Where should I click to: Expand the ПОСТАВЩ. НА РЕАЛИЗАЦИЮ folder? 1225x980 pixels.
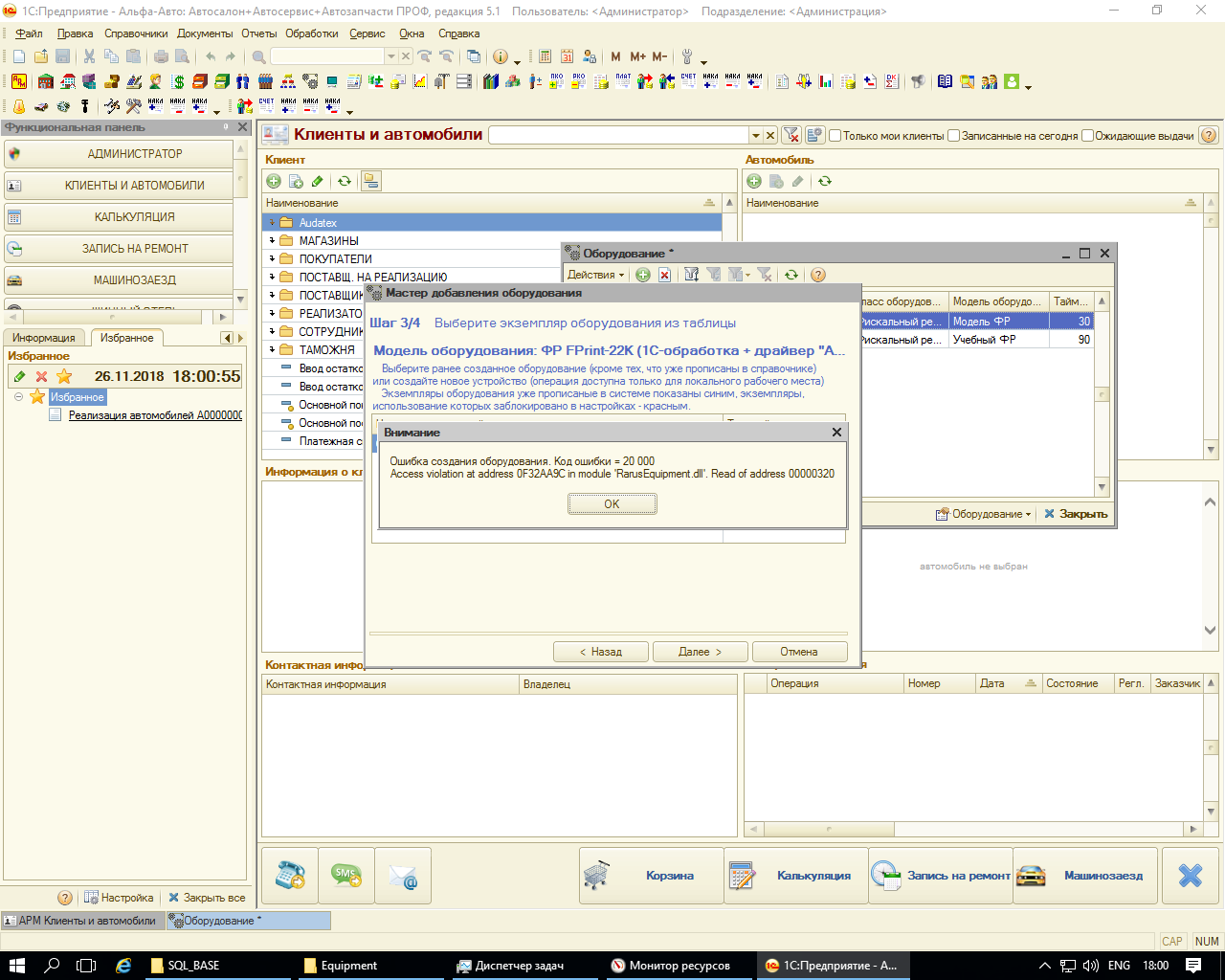(272, 277)
